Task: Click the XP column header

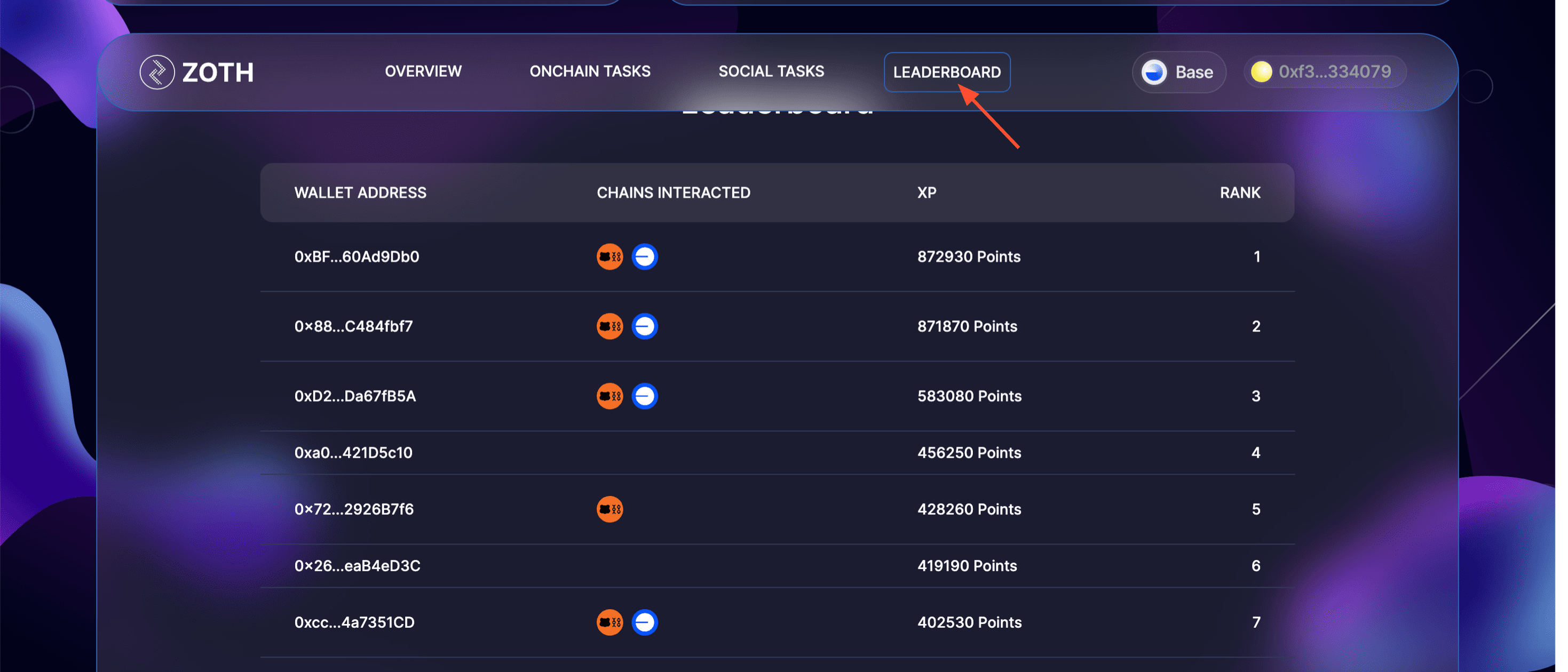Action: tap(926, 193)
